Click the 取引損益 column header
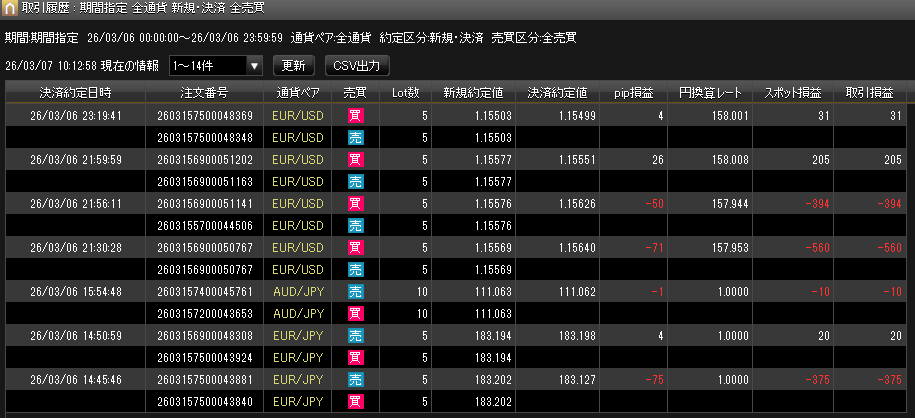915x418 pixels. [x=869, y=92]
